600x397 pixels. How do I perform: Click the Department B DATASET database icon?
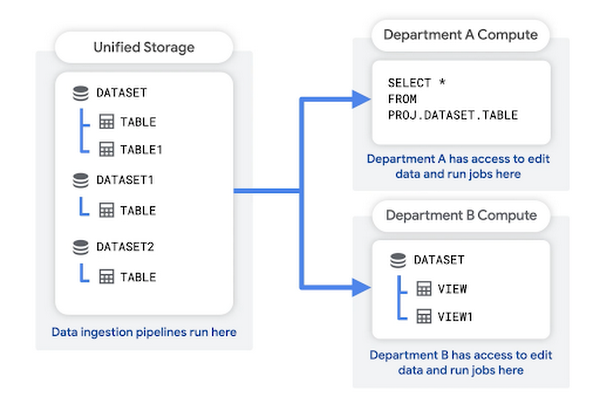(x=398, y=260)
